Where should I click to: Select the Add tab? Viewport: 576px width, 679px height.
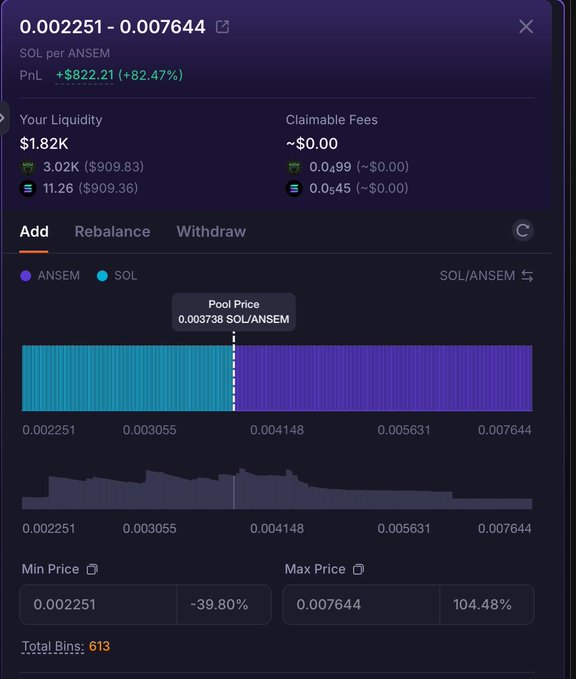click(34, 232)
